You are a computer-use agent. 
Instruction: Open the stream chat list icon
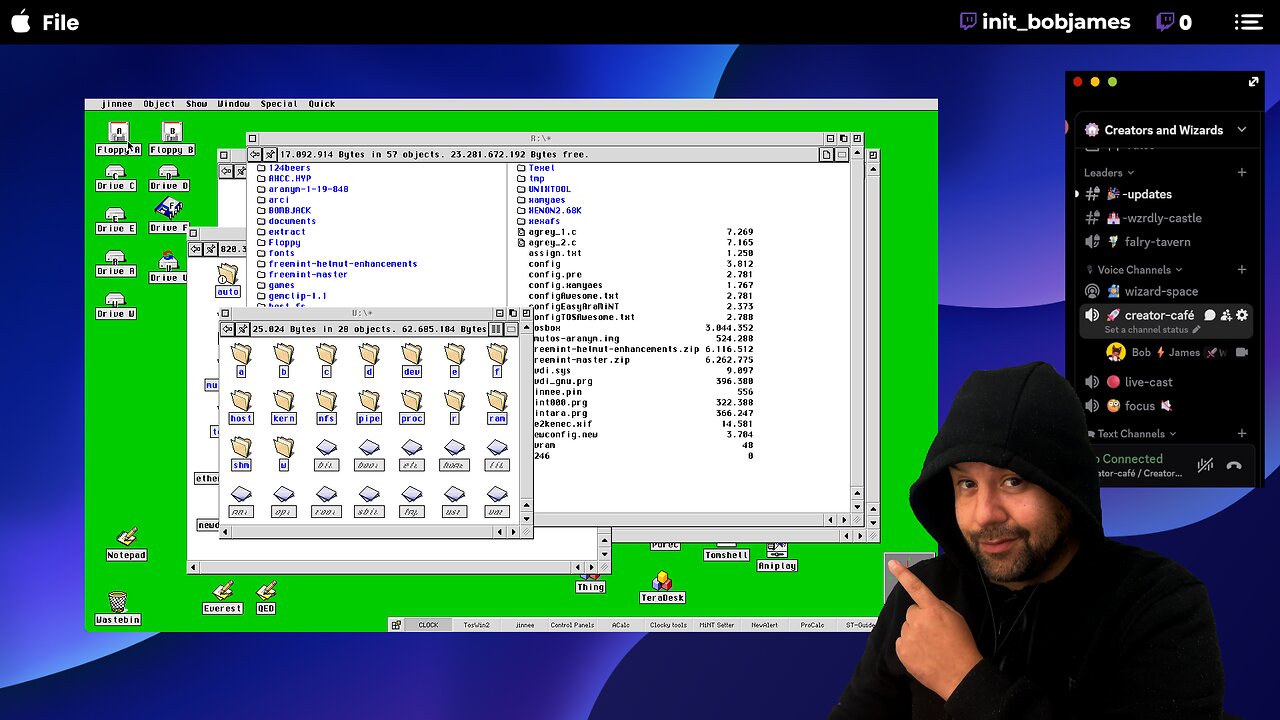[x=1248, y=22]
